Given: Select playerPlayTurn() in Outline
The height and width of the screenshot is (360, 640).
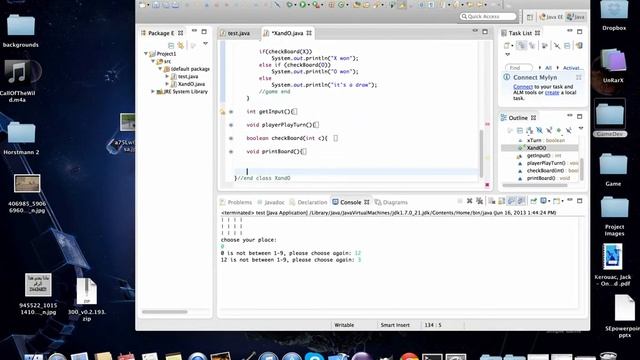Looking at the screenshot, I should (546, 163).
